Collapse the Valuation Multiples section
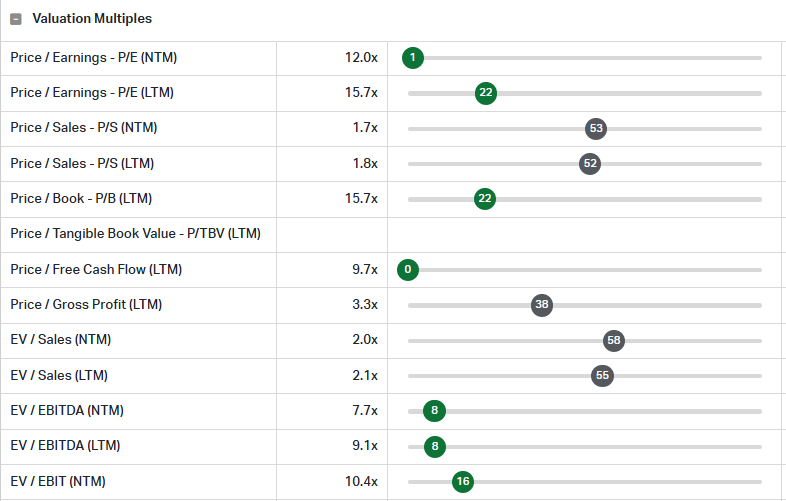The width and height of the screenshot is (786, 501). 16,19
